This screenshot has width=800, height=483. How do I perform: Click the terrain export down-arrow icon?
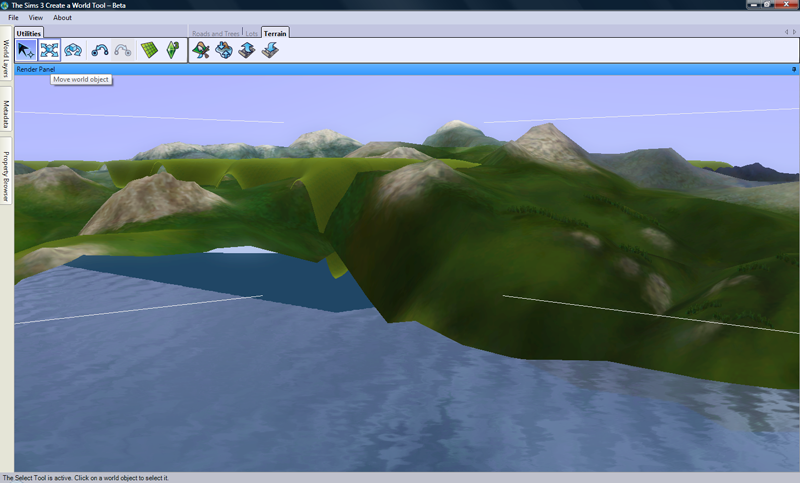tap(270, 50)
